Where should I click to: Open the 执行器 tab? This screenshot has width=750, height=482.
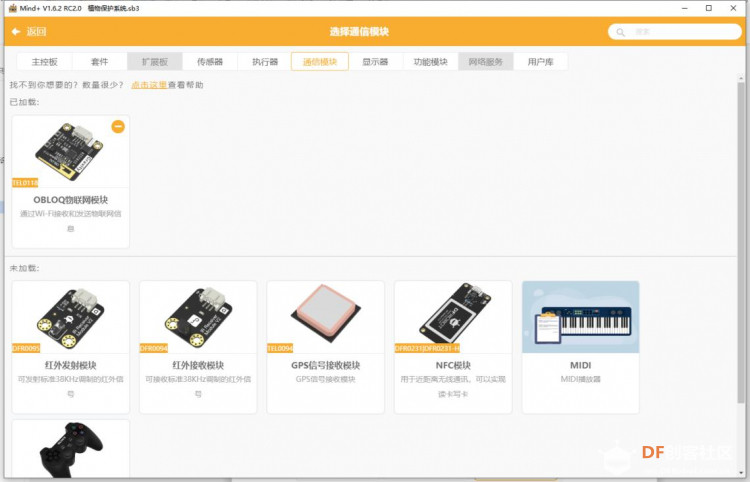265,62
